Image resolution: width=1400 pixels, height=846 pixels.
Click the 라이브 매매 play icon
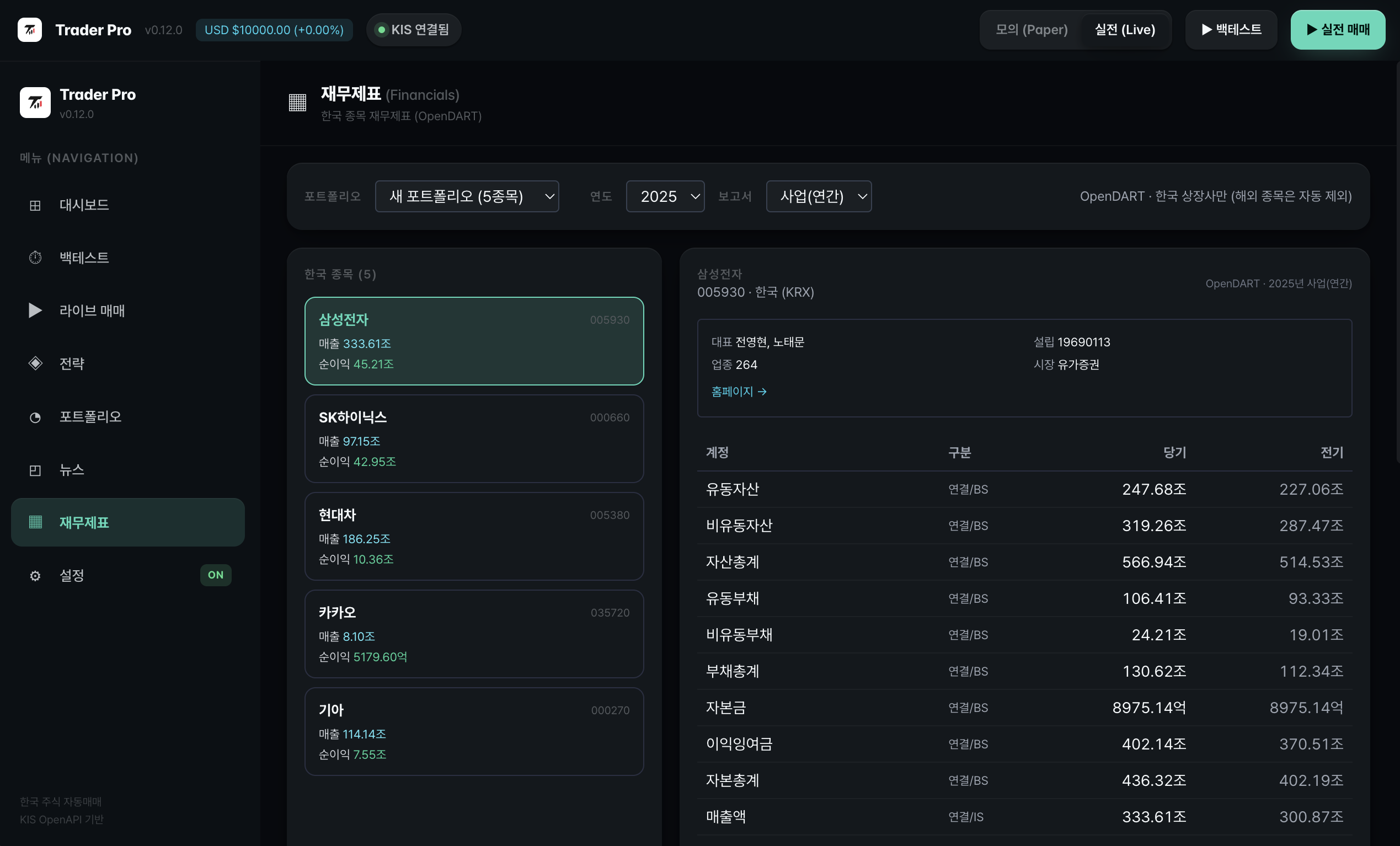[x=35, y=310]
